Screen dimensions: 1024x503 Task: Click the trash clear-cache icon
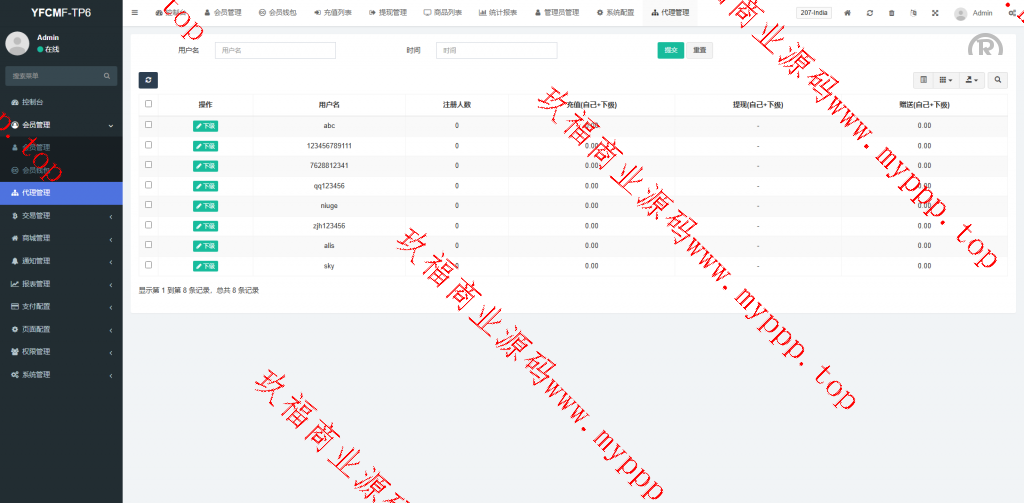coord(891,13)
